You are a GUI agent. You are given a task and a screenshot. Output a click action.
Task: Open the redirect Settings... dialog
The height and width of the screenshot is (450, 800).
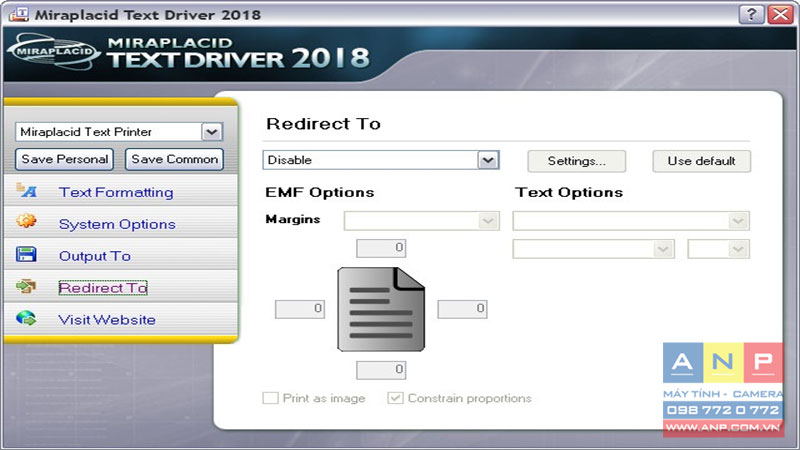(577, 161)
